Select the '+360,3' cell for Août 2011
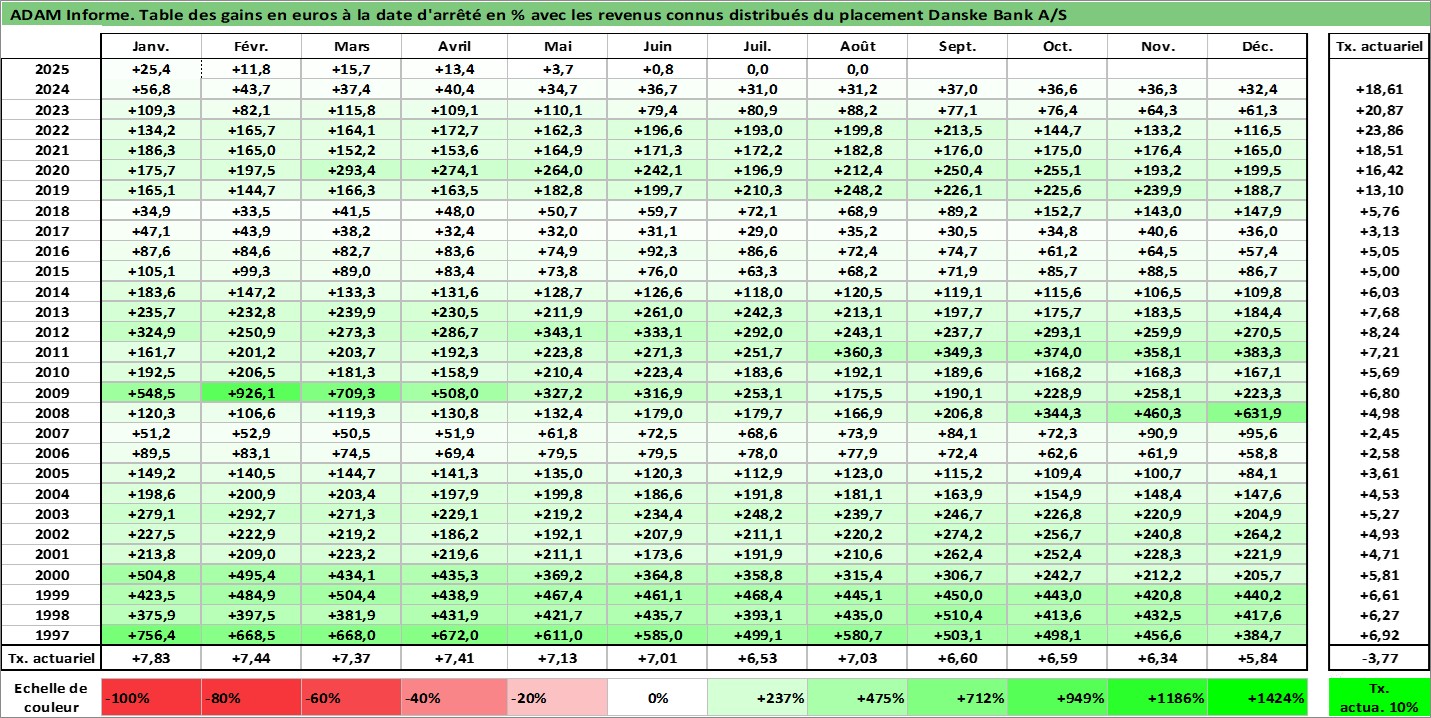Image resolution: width=1431 pixels, height=718 pixels. click(857, 352)
